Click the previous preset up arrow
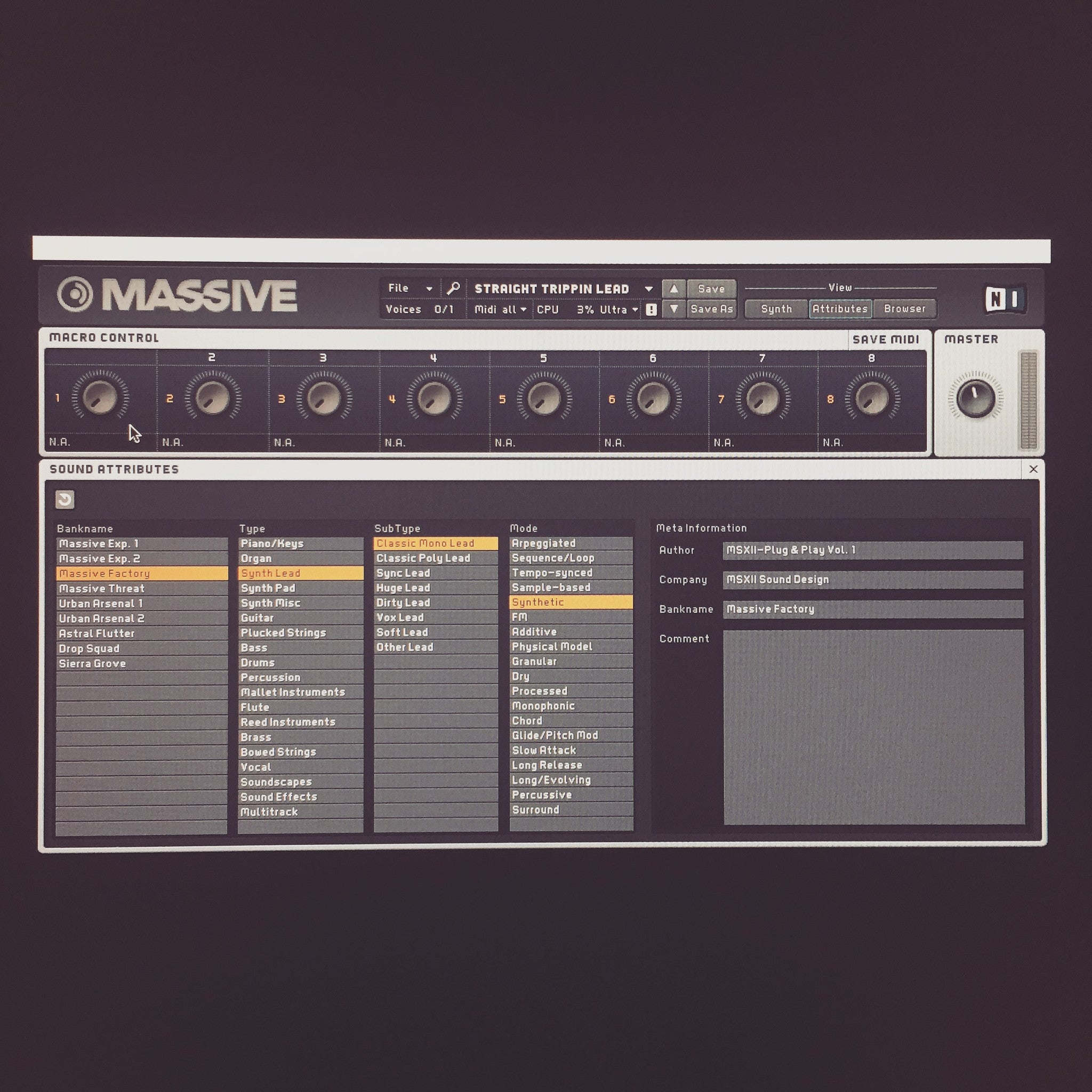This screenshot has height=1092, width=1092. [x=674, y=289]
